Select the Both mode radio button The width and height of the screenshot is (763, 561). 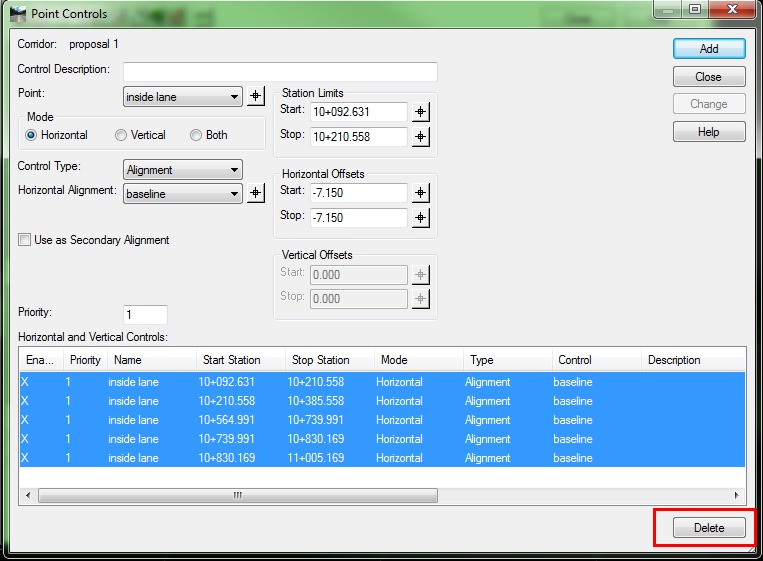coord(196,135)
